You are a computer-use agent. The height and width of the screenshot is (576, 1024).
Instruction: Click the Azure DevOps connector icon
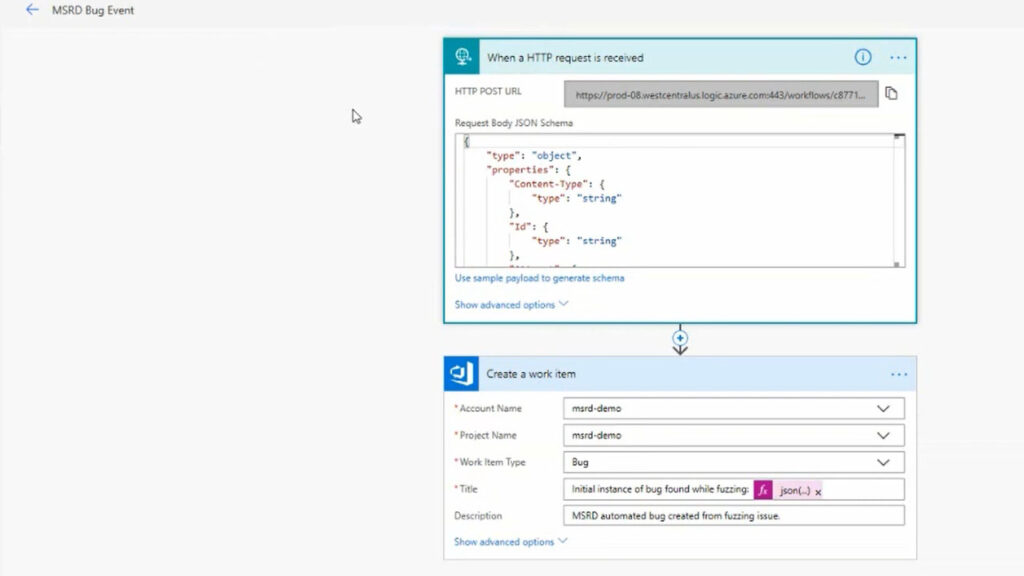(461, 373)
